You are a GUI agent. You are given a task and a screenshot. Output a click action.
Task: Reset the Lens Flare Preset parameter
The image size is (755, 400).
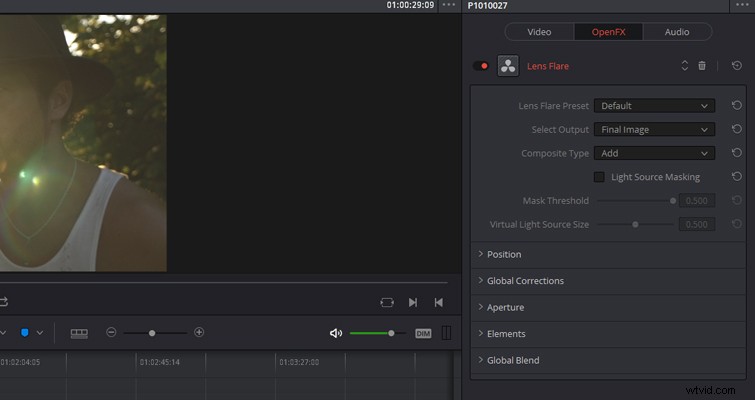click(737, 105)
